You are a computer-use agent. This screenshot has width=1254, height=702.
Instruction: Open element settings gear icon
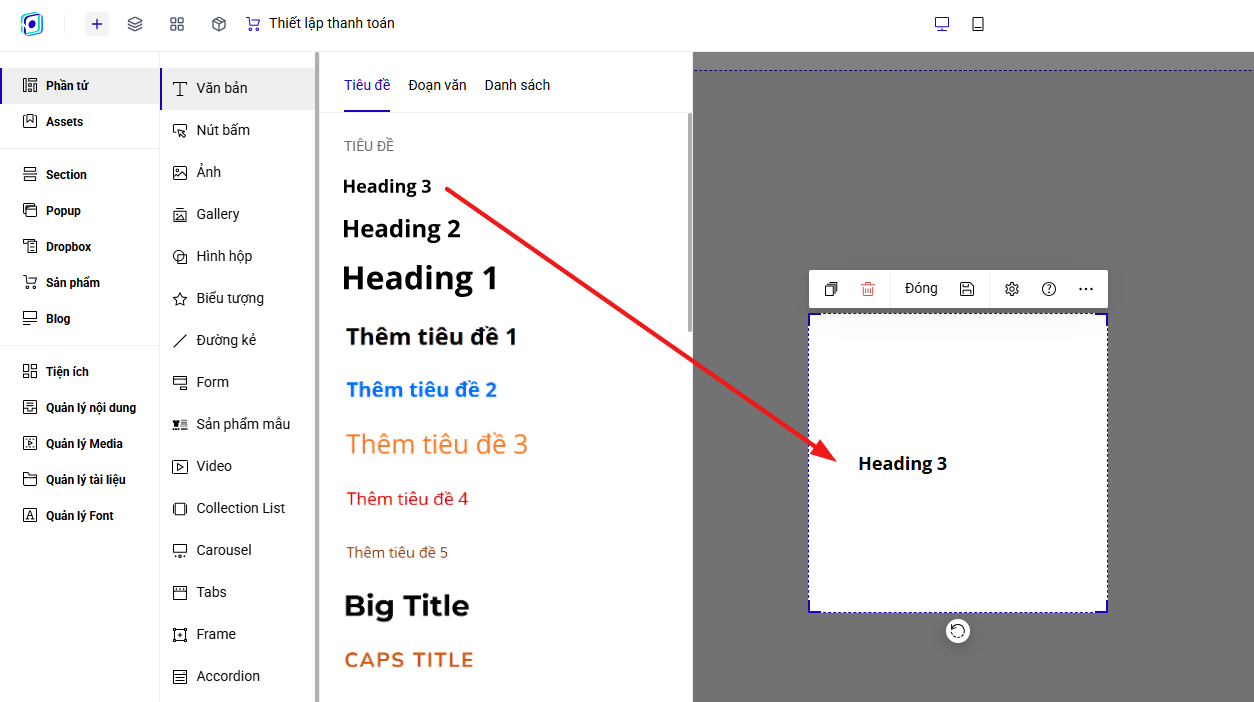point(1011,289)
